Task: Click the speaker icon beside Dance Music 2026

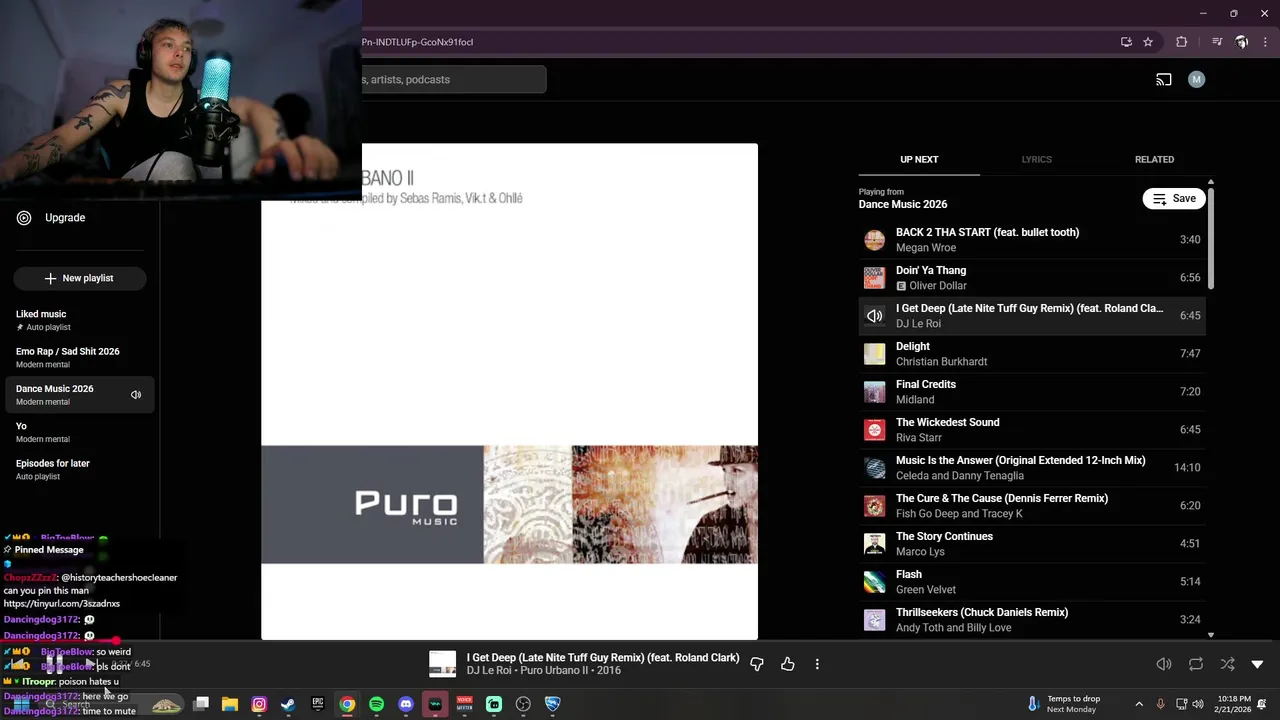Action: 136,394
